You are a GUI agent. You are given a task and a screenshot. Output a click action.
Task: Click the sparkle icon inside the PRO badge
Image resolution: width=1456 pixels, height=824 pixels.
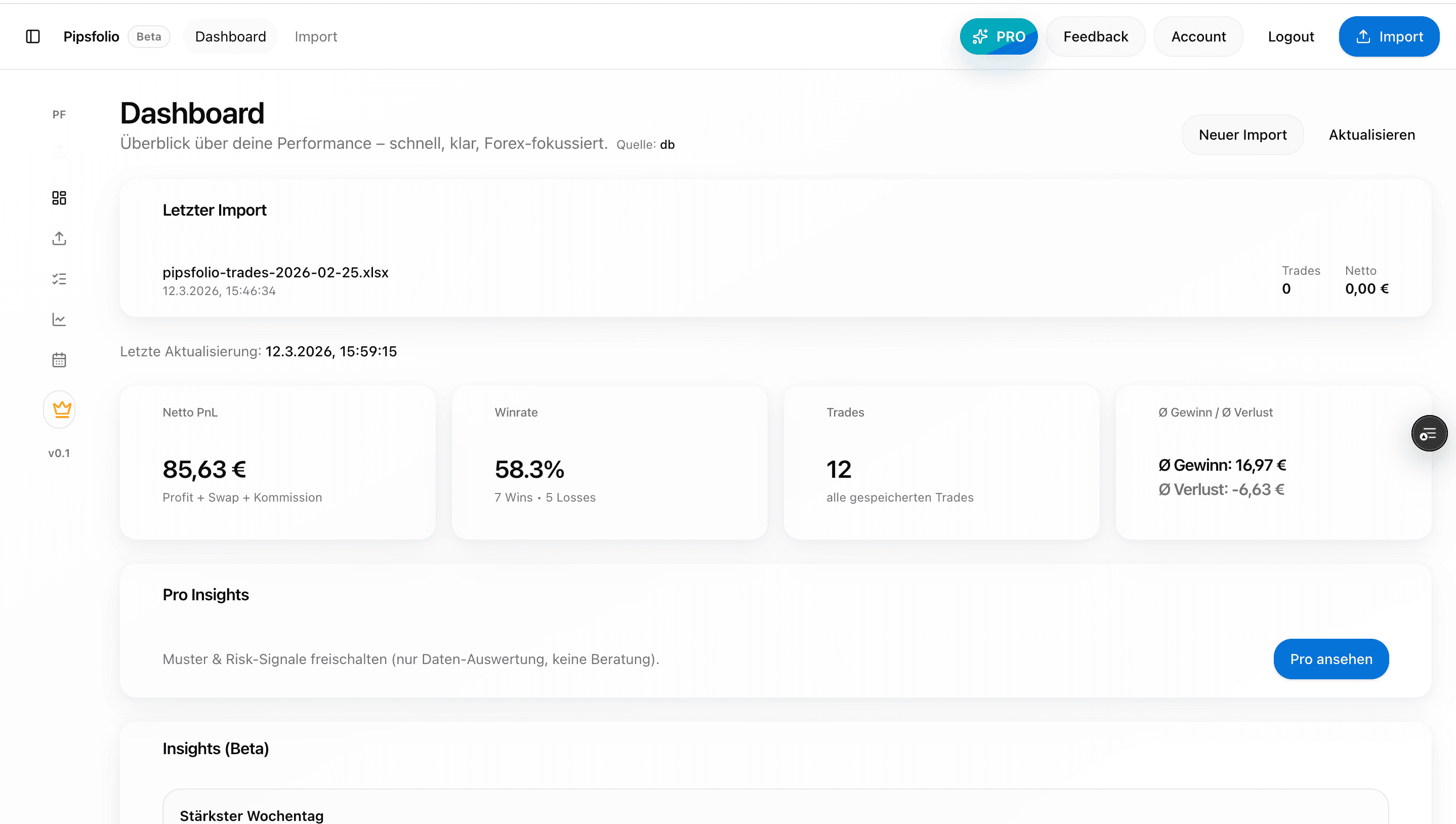981,36
